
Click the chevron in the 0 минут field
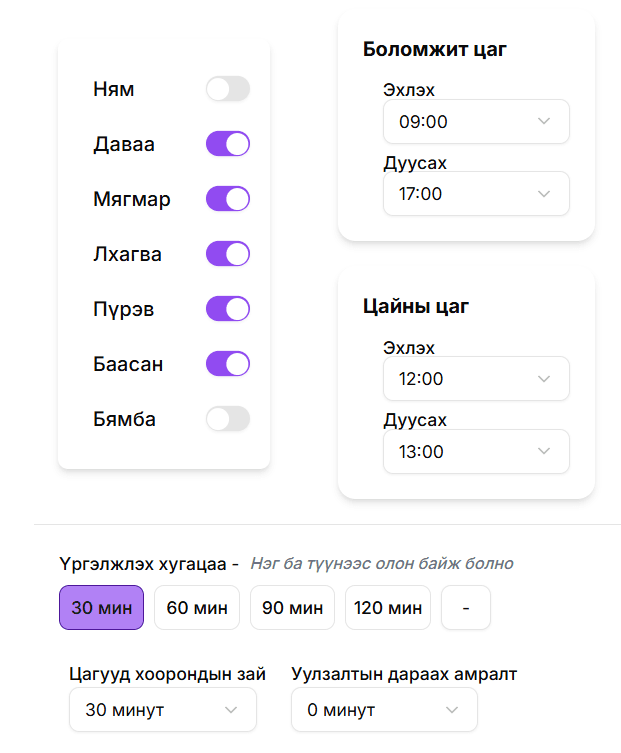click(x=452, y=710)
